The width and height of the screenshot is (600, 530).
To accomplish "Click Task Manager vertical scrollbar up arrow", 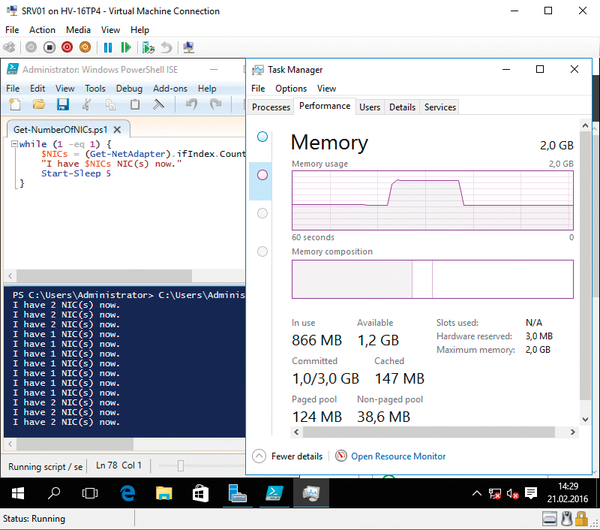I will coord(585,125).
